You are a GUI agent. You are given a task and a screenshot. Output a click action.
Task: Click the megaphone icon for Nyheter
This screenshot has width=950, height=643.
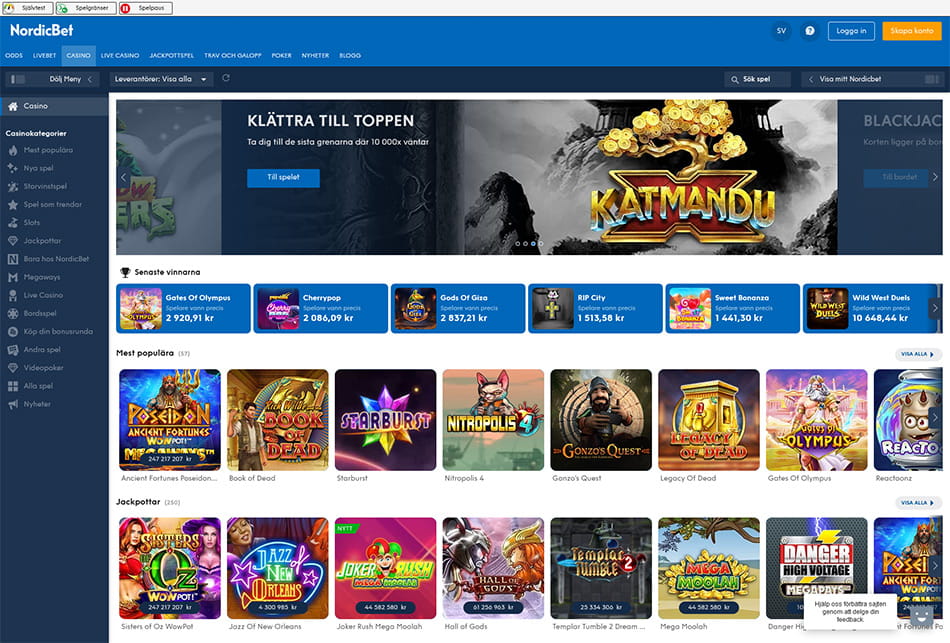13,404
